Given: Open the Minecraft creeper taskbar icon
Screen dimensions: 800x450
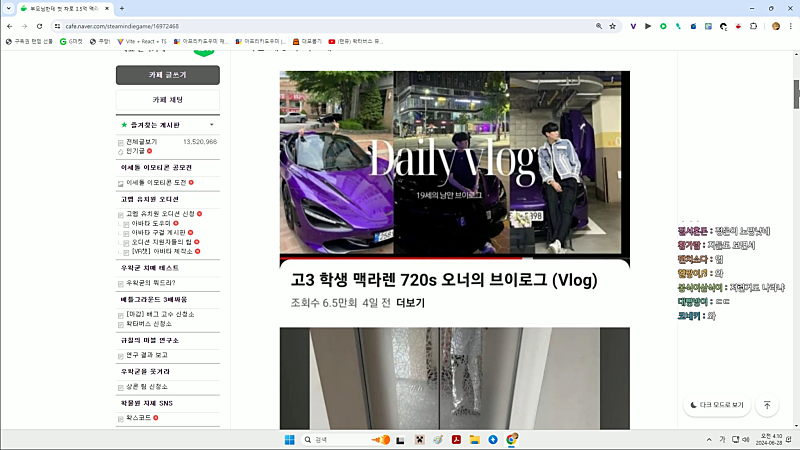Looking at the screenshot, I should coord(419,440).
